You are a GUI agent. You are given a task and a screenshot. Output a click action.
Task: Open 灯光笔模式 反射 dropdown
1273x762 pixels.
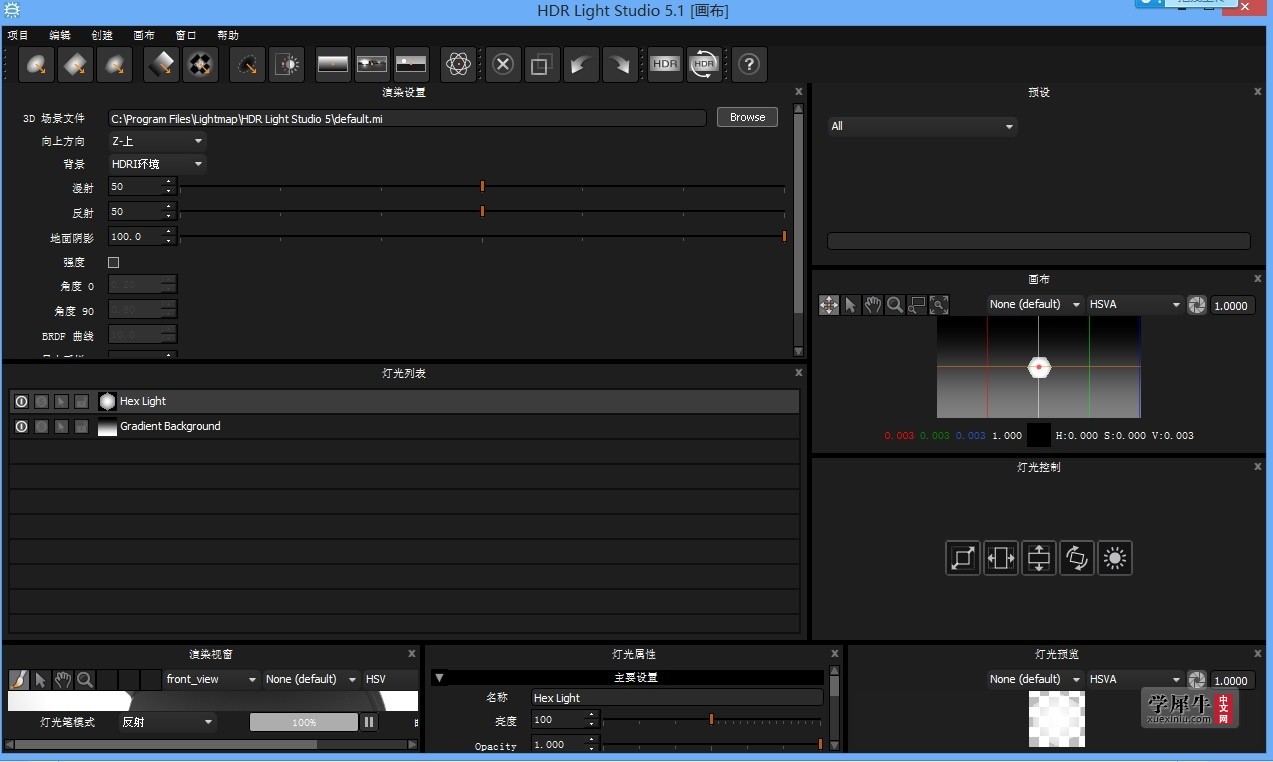coord(167,722)
